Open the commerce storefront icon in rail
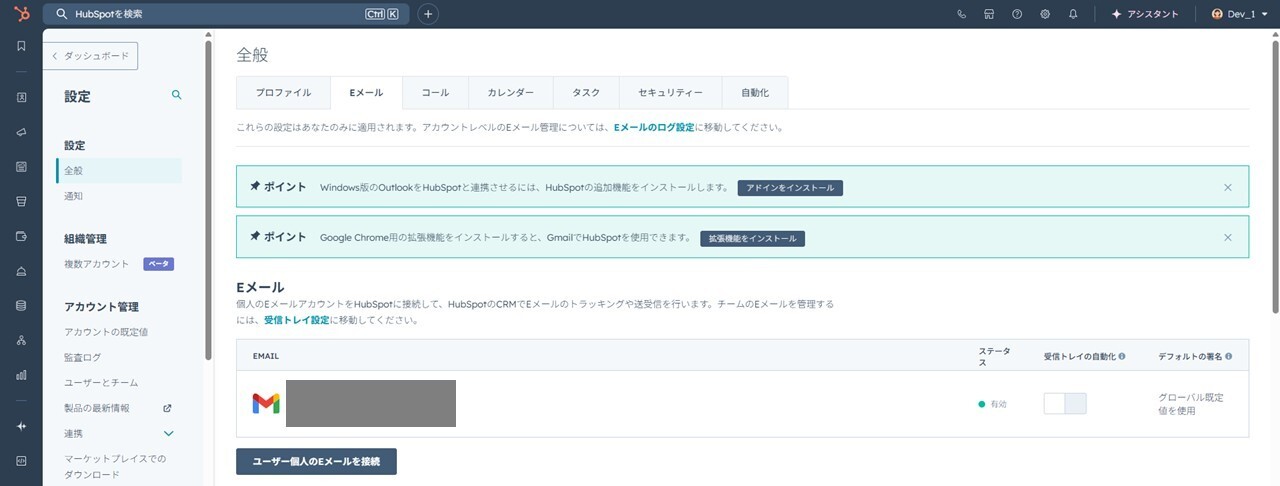Image resolution: width=1280 pixels, height=486 pixels. [x=21, y=201]
